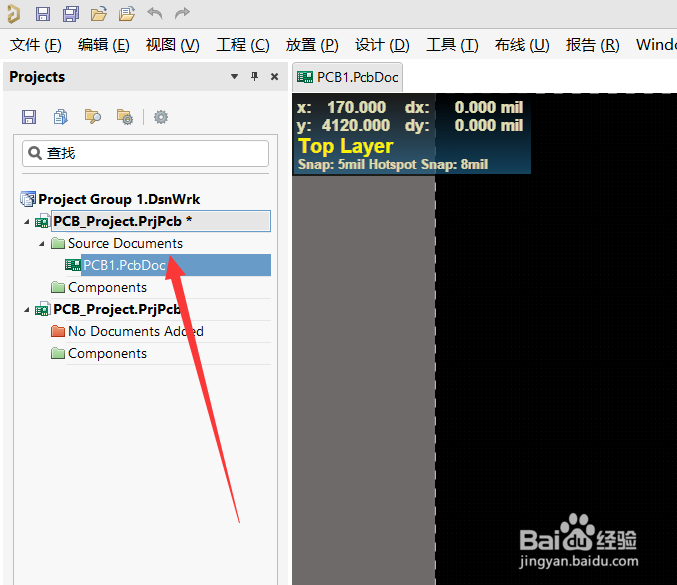Select Source Documents folder
Viewport: 677px width, 585px height.
pyautogui.click(x=125, y=243)
